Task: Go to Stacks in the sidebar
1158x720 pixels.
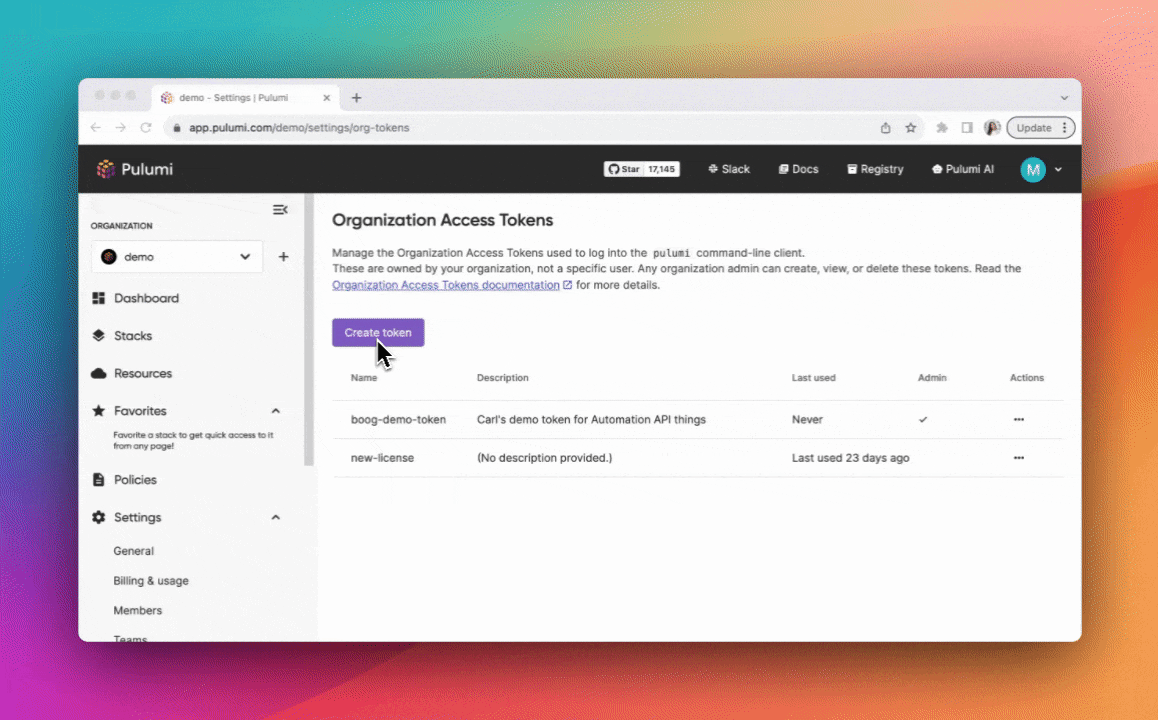Action: click(x=123, y=336)
